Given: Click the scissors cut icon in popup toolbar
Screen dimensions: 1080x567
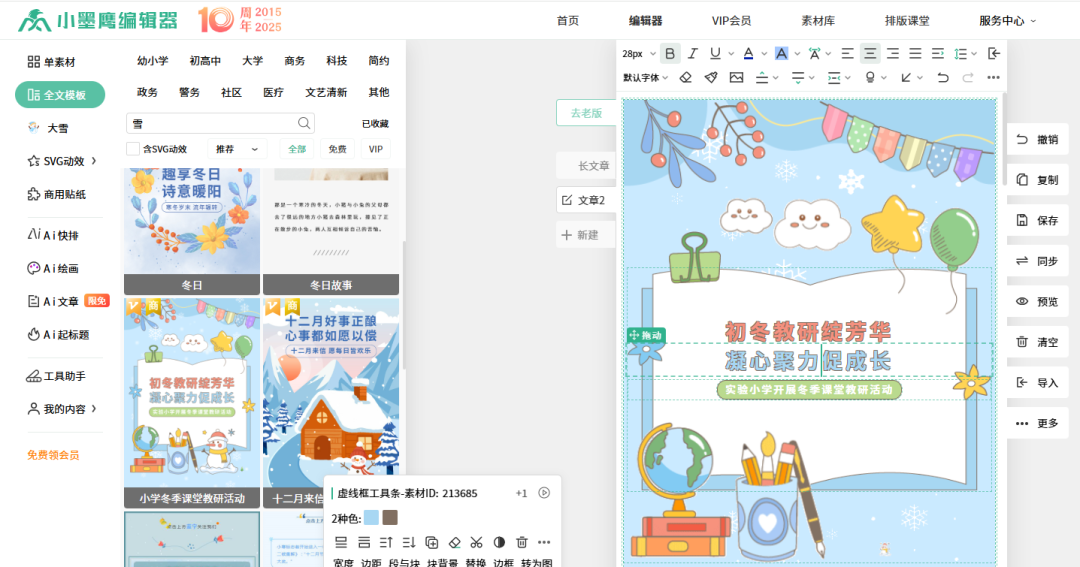Looking at the screenshot, I should [x=477, y=542].
